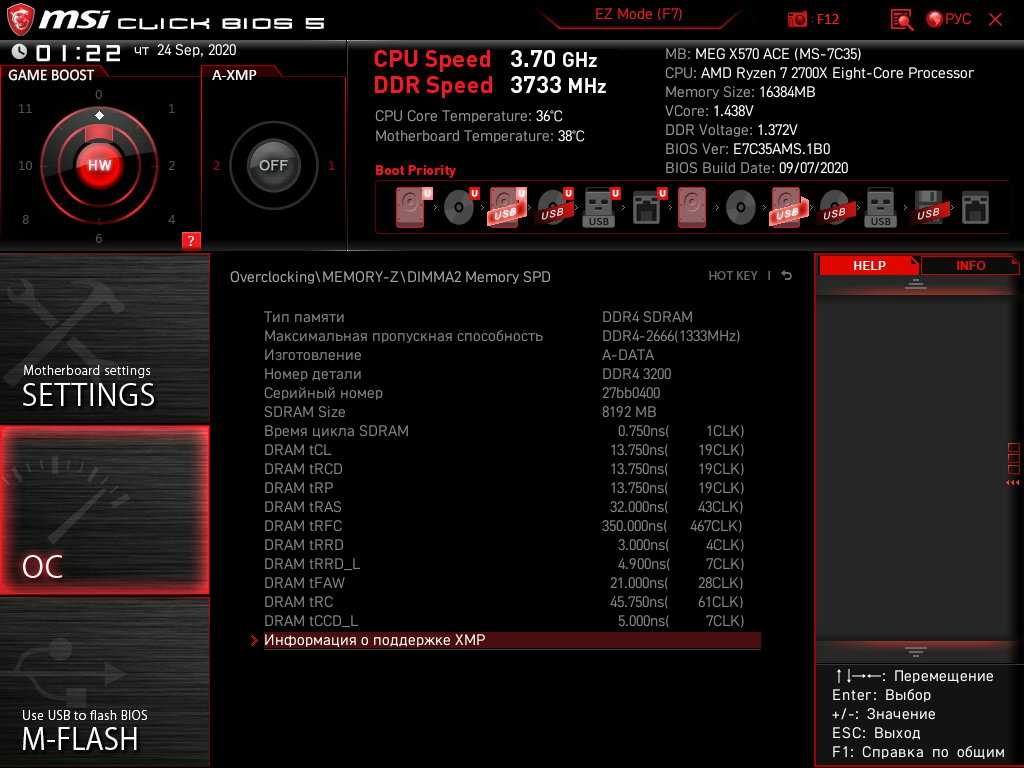Image resolution: width=1024 pixels, height=768 pixels.
Task: Switch to the HELP tab
Action: tap(868, 265)
